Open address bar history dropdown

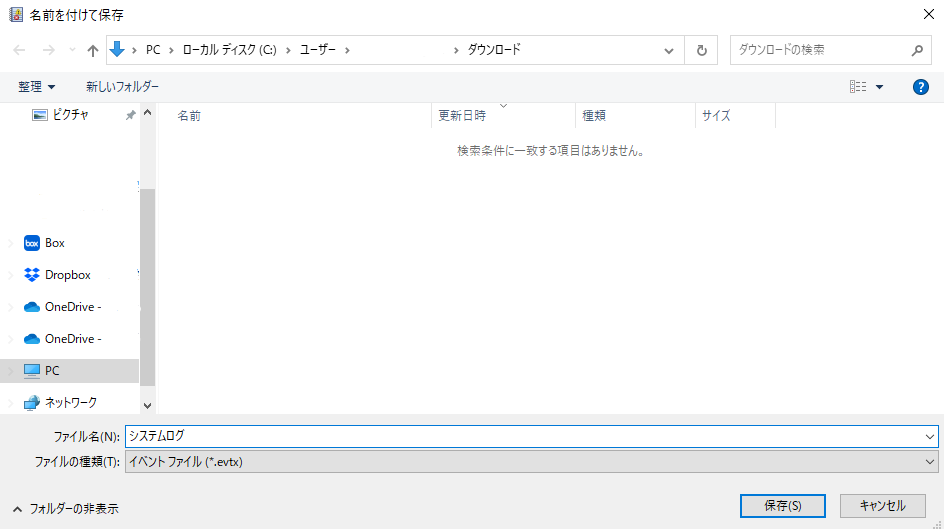pos(668,51)
